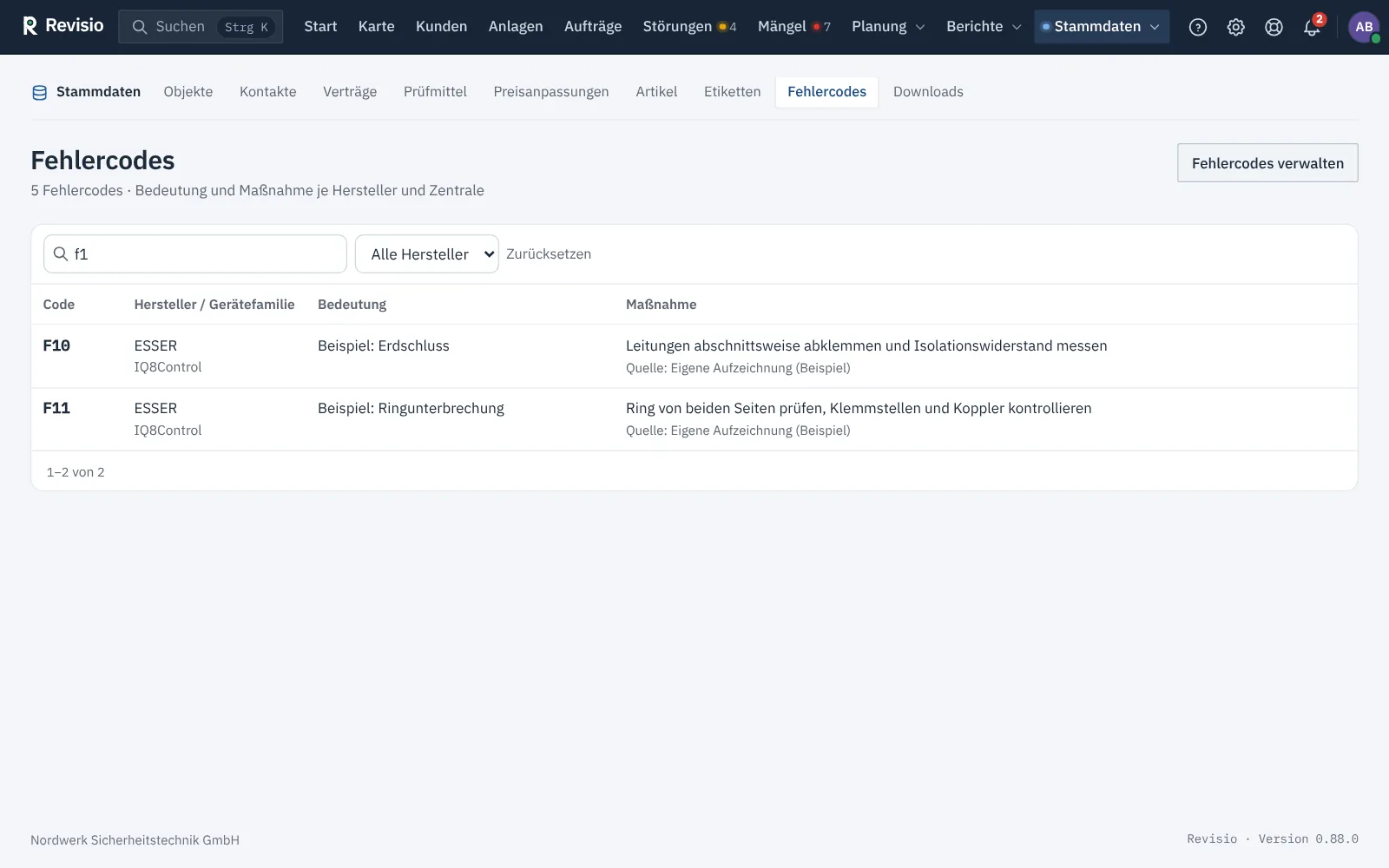Viewport: 1389px width, 868px height.
Task: Click the F11 code row
Action: click(694, 418)
